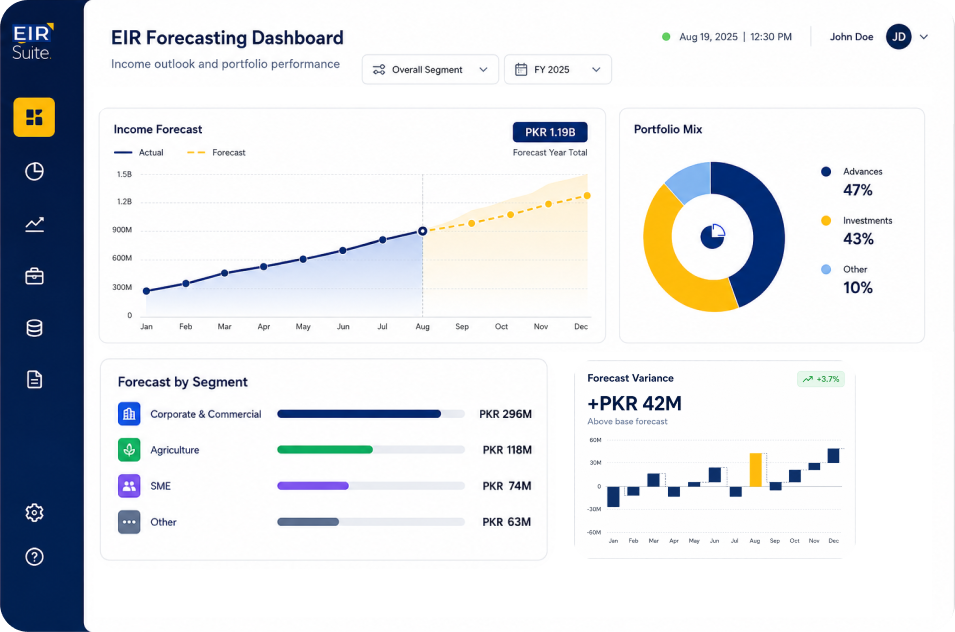Click the Other 10% value
Image resolution: width=955 pixels, height=632 pixels.
858,287
